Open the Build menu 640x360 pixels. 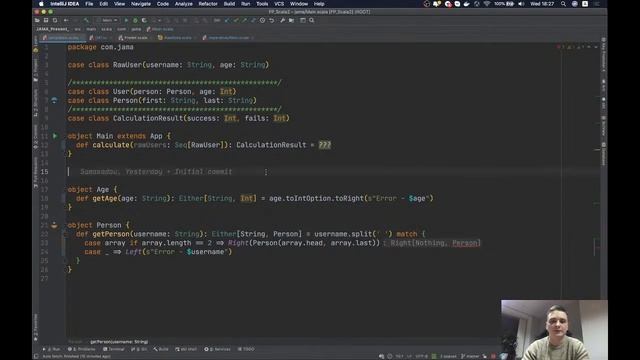229,4
